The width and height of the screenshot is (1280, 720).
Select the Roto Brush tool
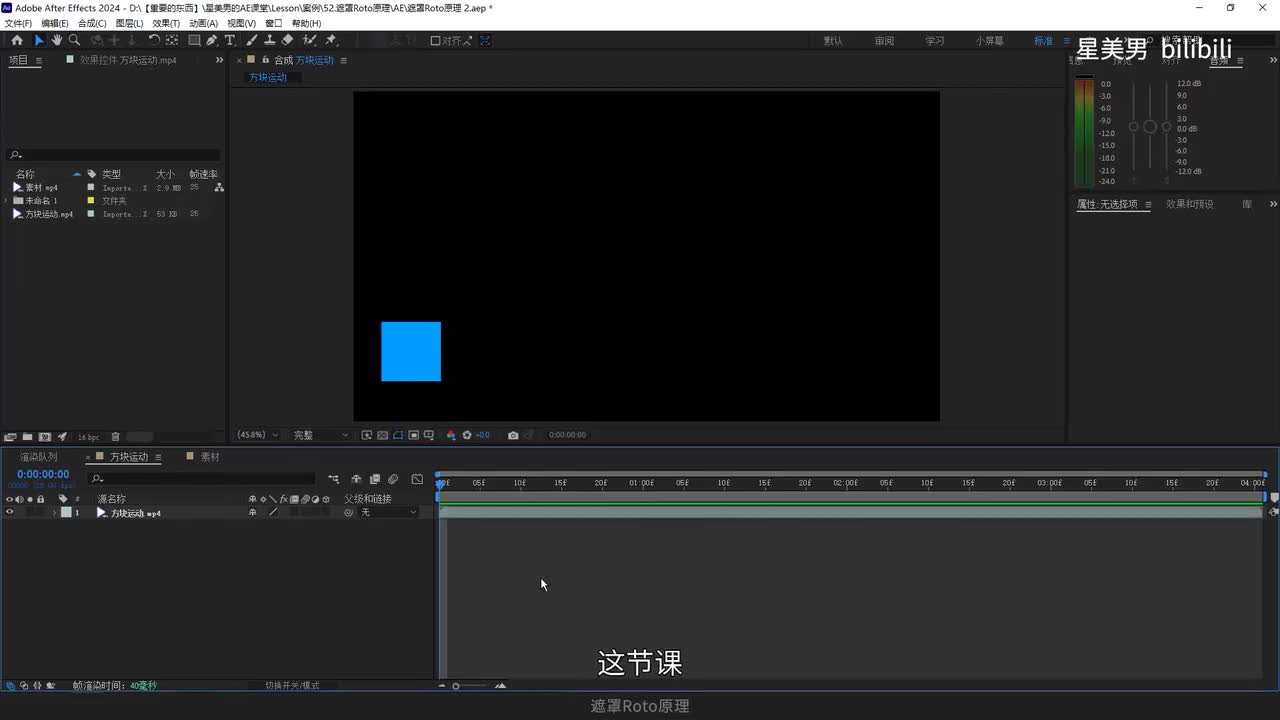[x=309, y=41]
